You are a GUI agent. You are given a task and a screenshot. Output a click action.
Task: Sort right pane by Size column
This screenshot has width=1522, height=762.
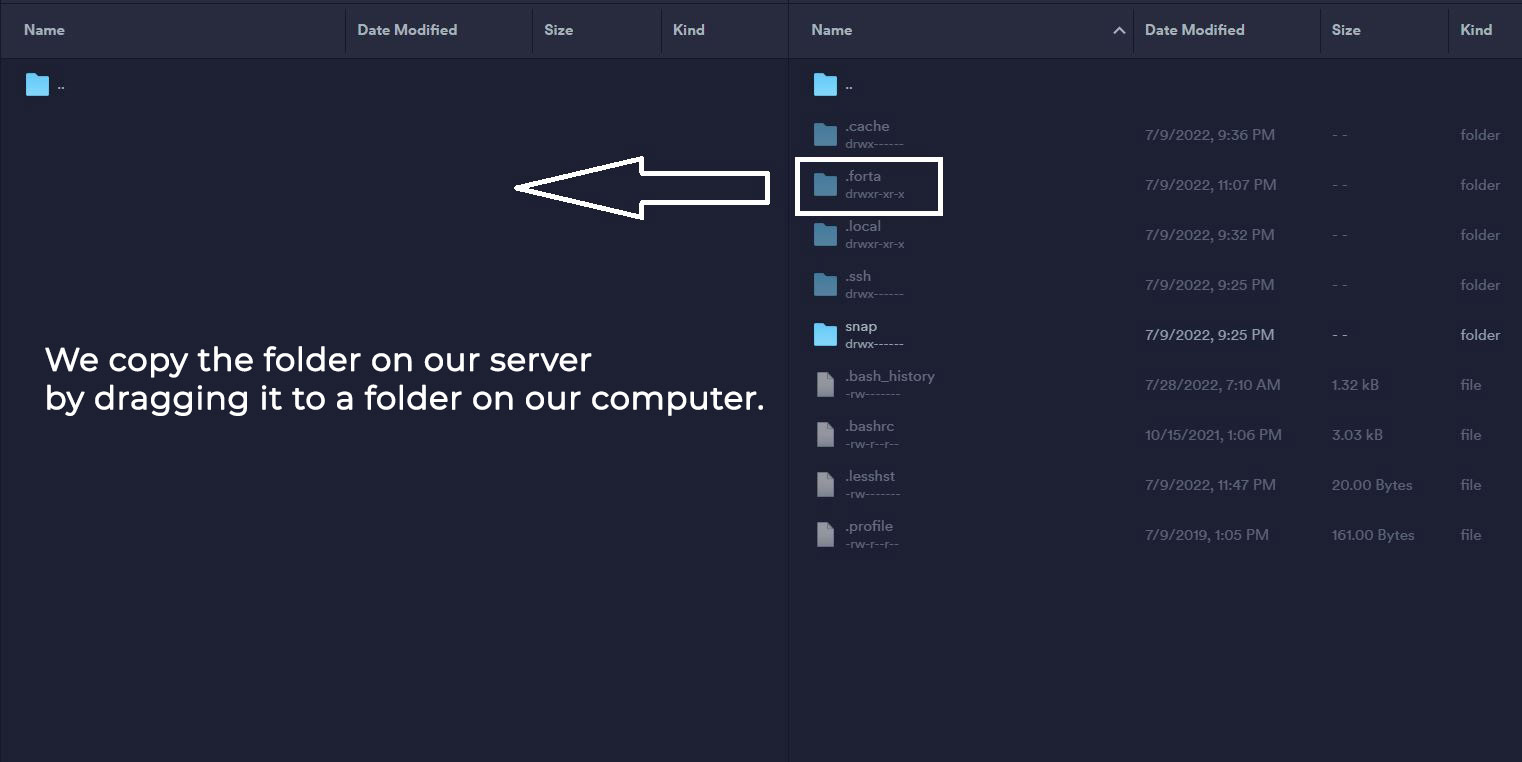1346,30
